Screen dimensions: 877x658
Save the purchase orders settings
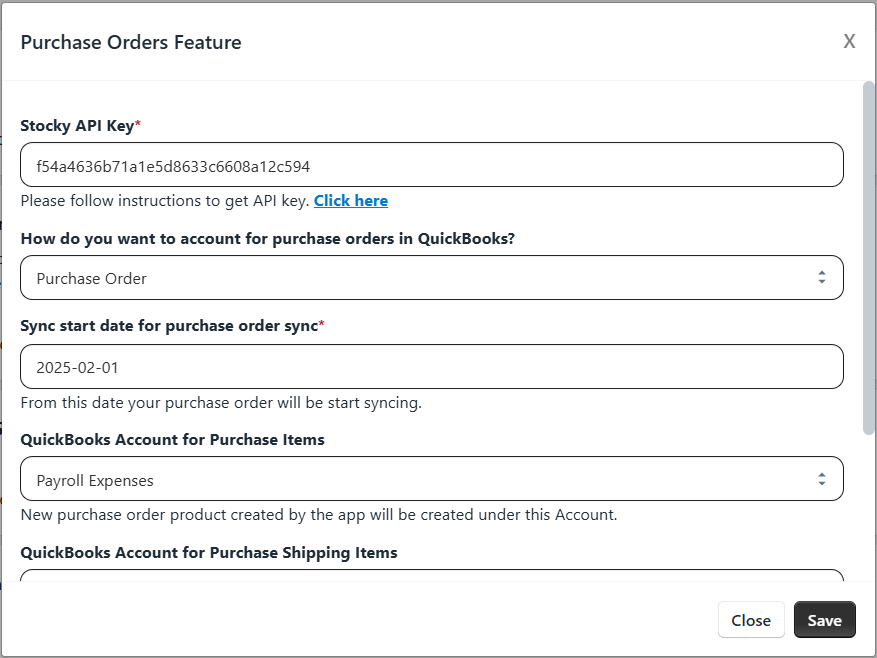click(824, 619)
